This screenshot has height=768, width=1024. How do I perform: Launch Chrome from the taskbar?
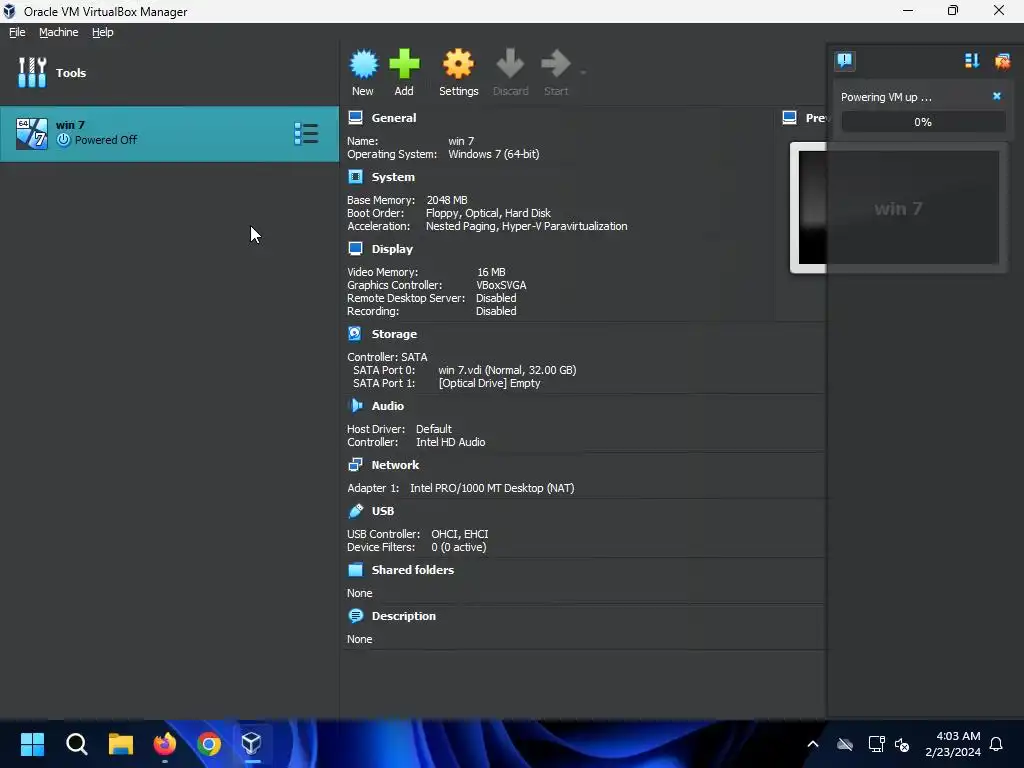pos(209,743)
